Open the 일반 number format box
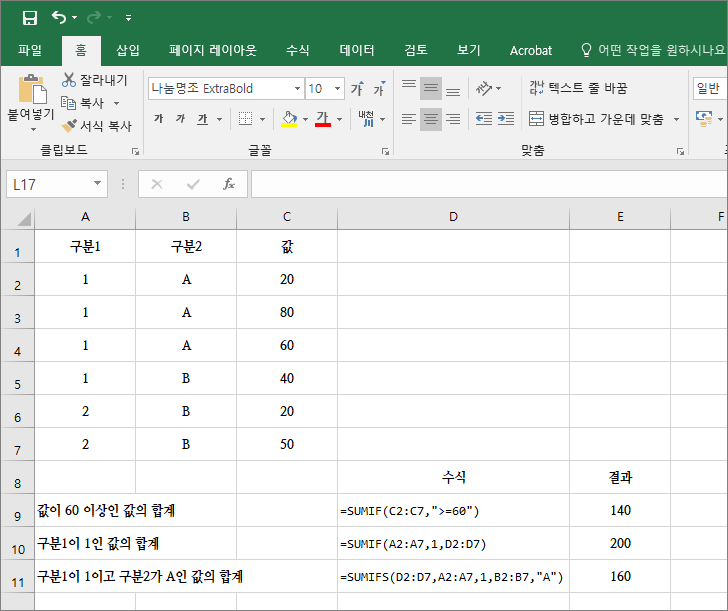The height and width of the screenshot is (611, 728). pyautogui.click(x=710, y=88)
